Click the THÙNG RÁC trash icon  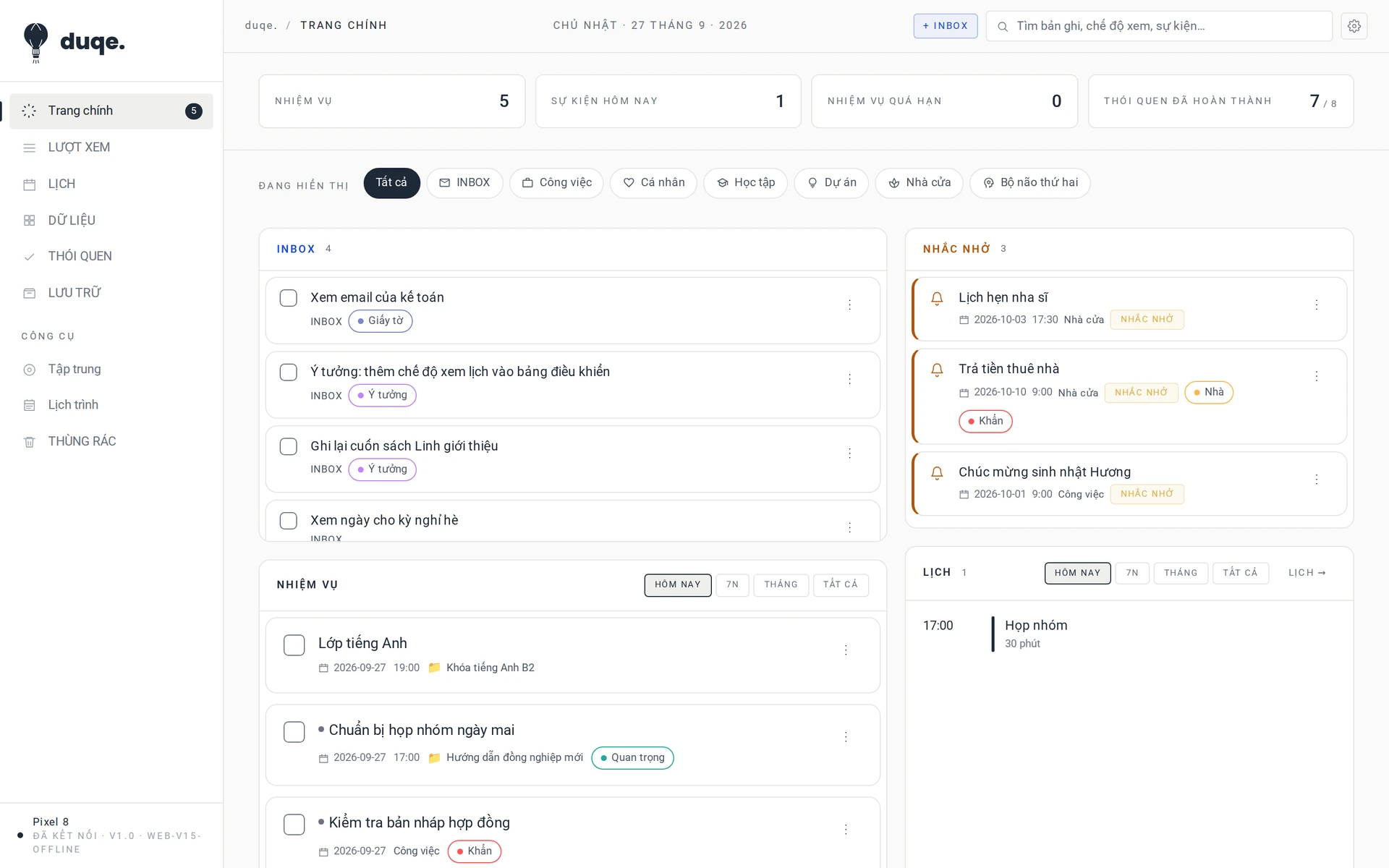coord(29,442)
